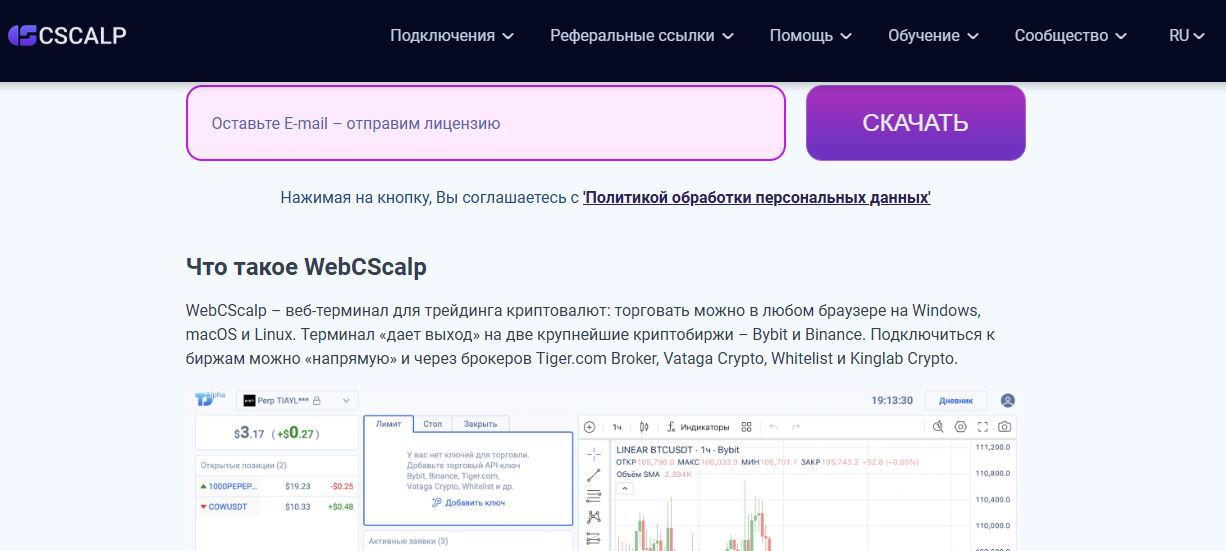
Task: Open the Помощь dropdown menu
Action: 811,36
